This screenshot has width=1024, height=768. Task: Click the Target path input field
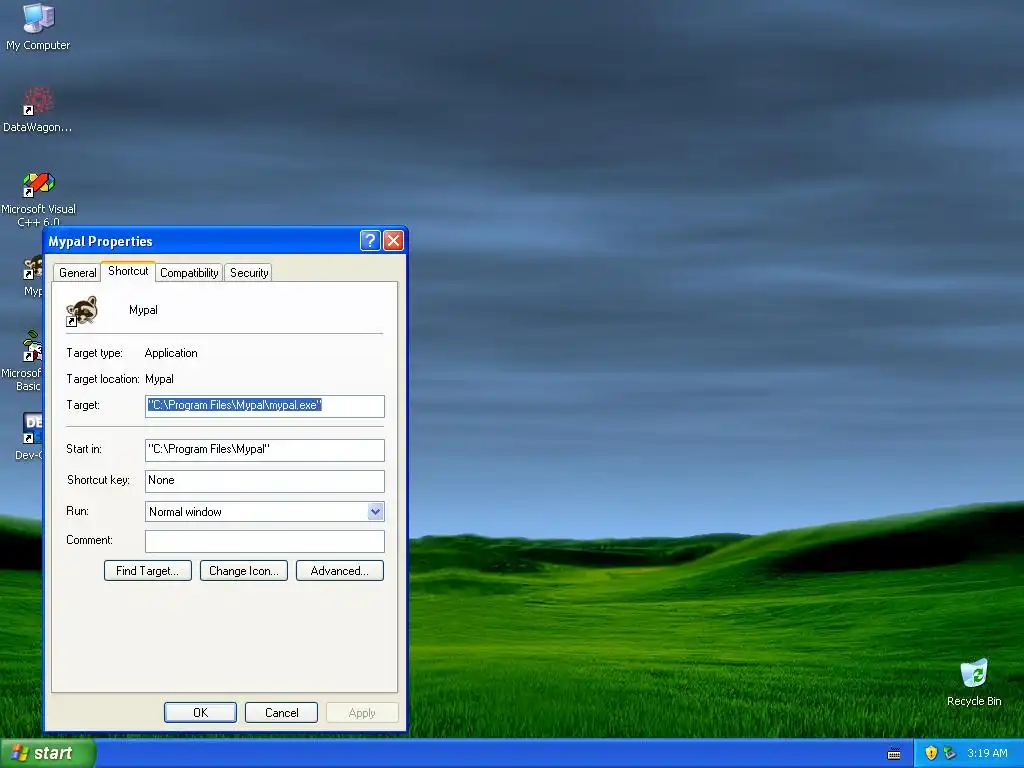click(x=264, y=406)
